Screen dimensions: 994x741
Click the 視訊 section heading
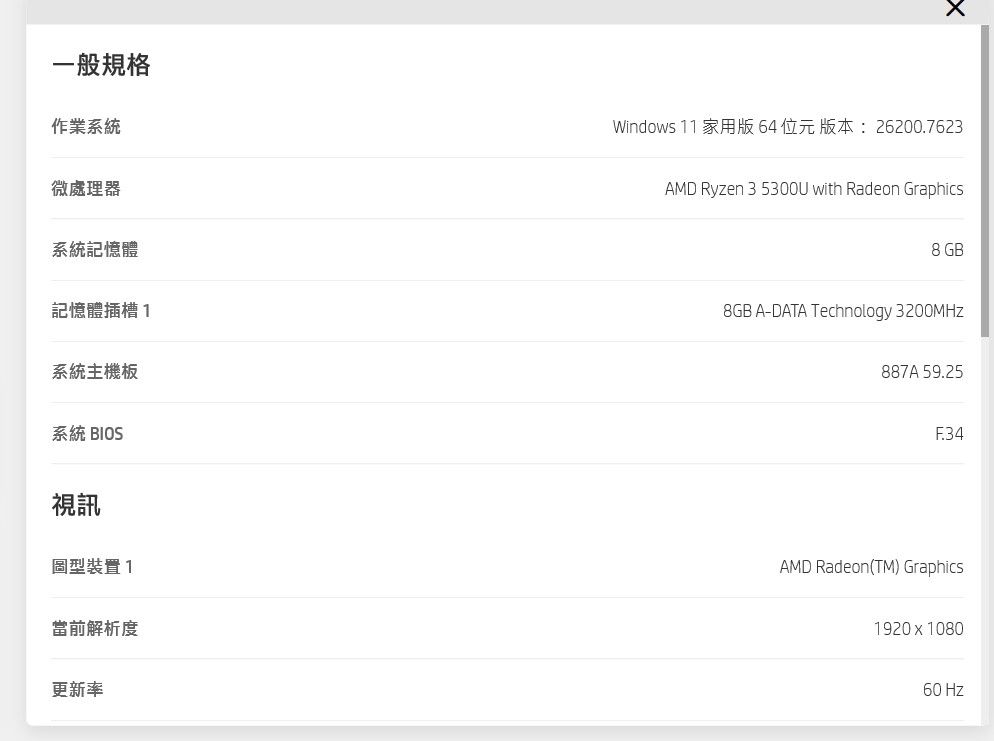tap(76, 506)
